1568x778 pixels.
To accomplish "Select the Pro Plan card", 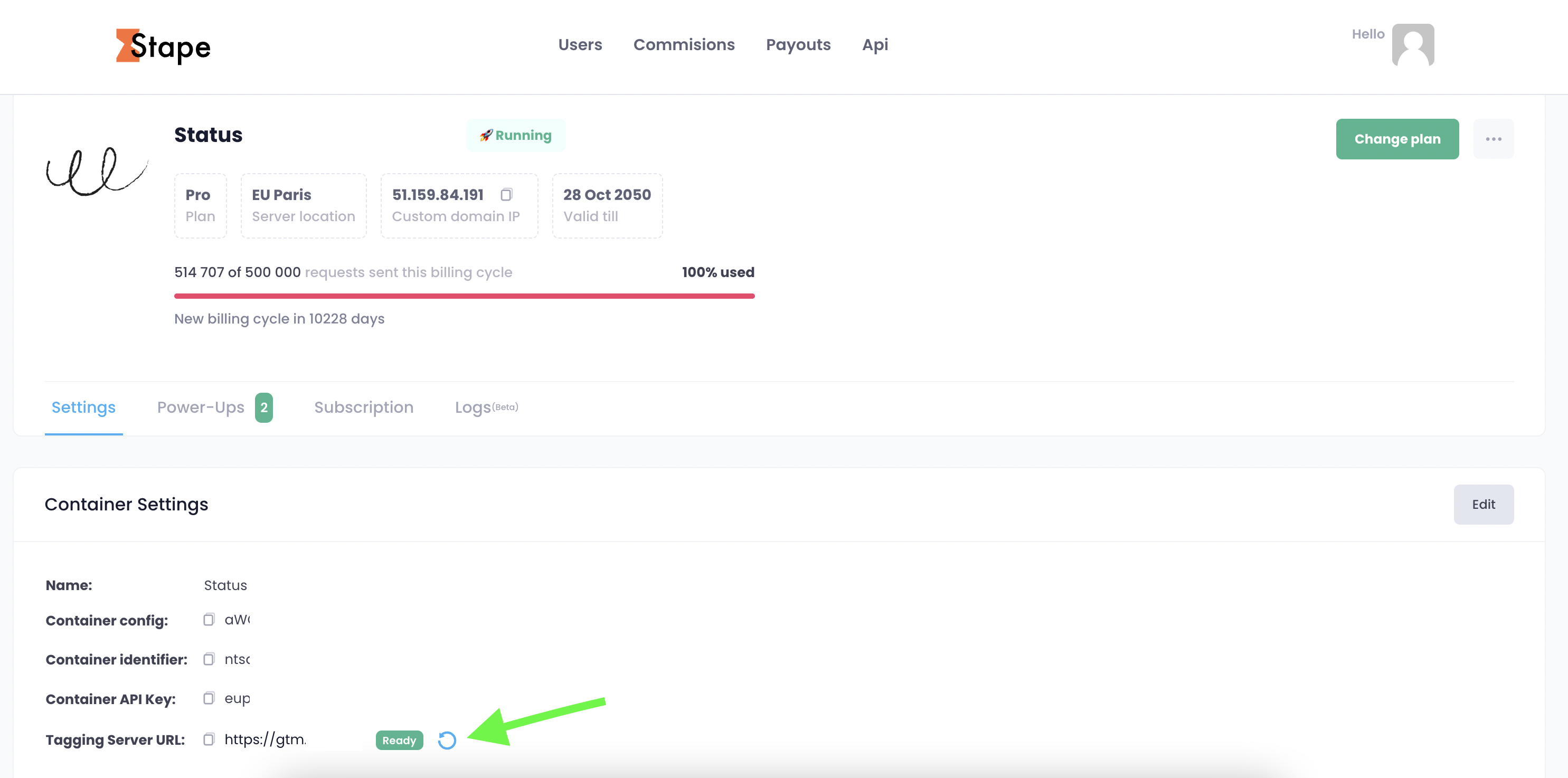I will coord(200,205).
